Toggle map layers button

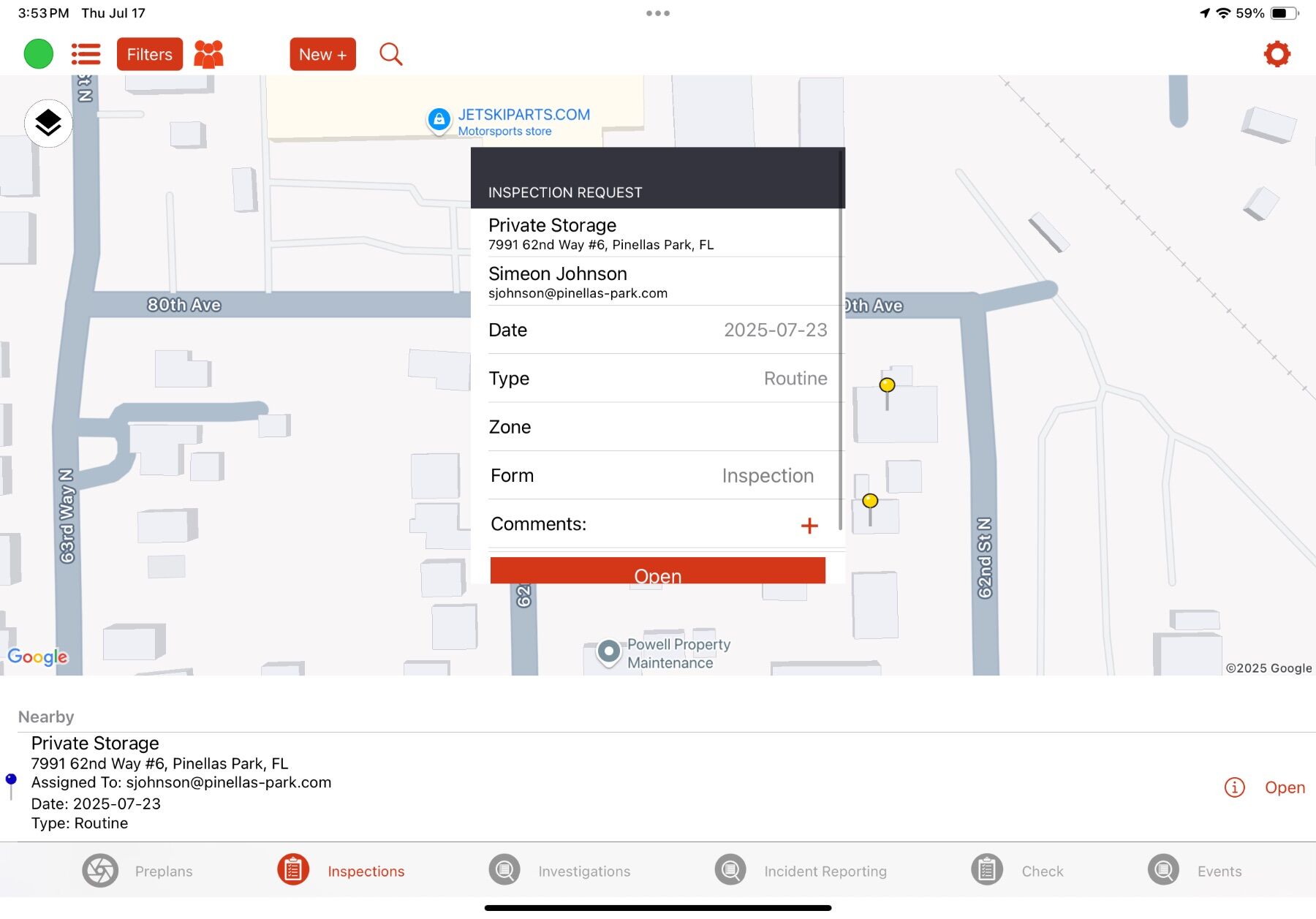coord(48,123)
